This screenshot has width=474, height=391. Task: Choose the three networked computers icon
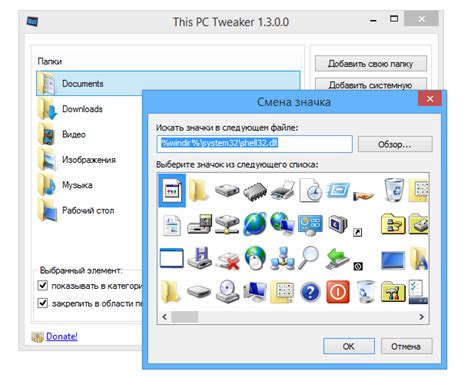coord(283,258)
